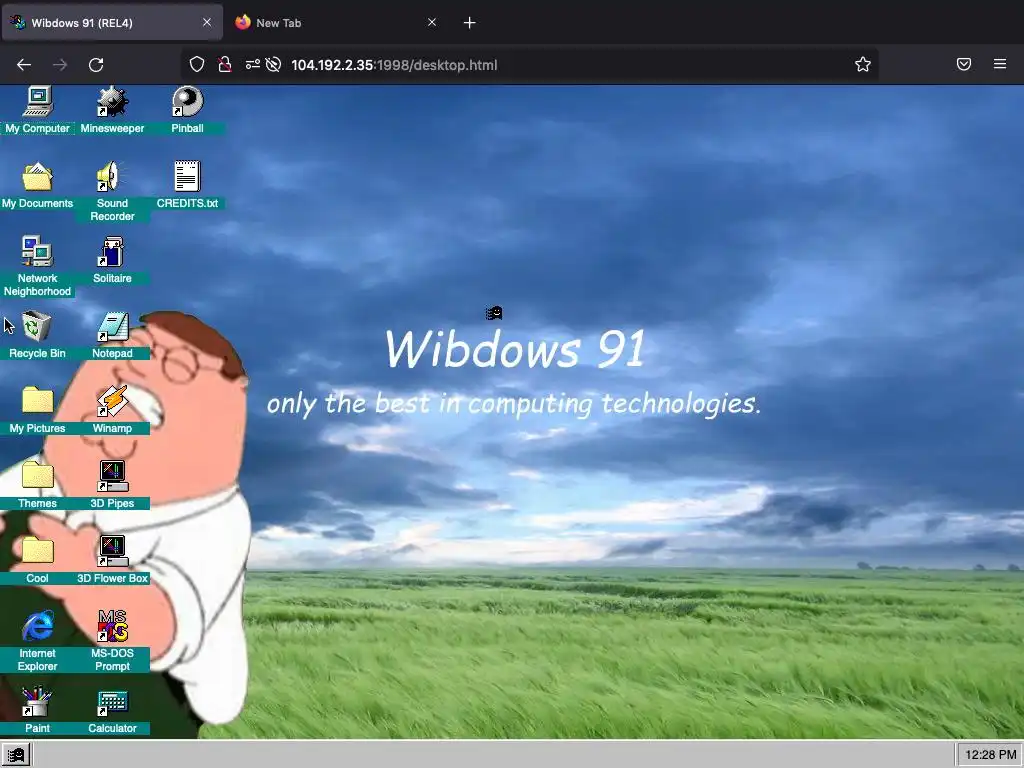The height and width of the screenshot is (768, 1024).
Task: Click the Start button in the taskbar
Action: click(16, 755)
